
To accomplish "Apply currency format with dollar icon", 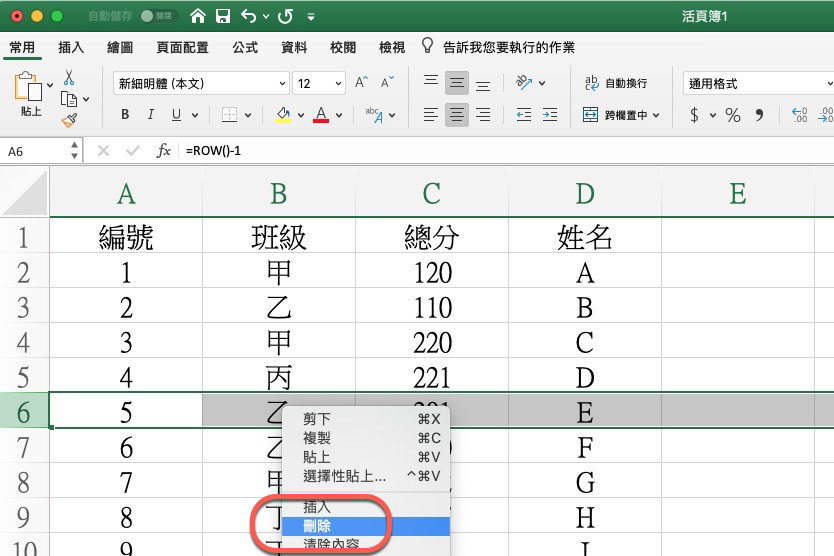I will (694, 115).
